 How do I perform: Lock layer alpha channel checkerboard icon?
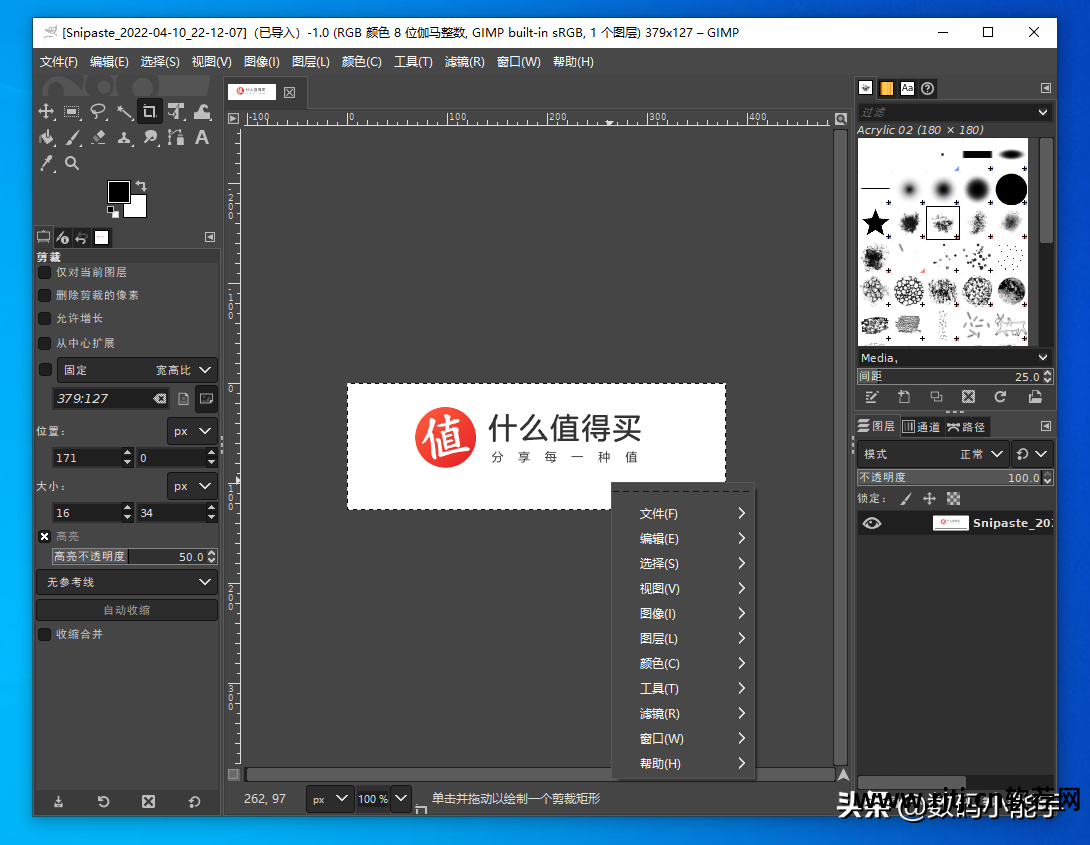click(x=954, y=498)
